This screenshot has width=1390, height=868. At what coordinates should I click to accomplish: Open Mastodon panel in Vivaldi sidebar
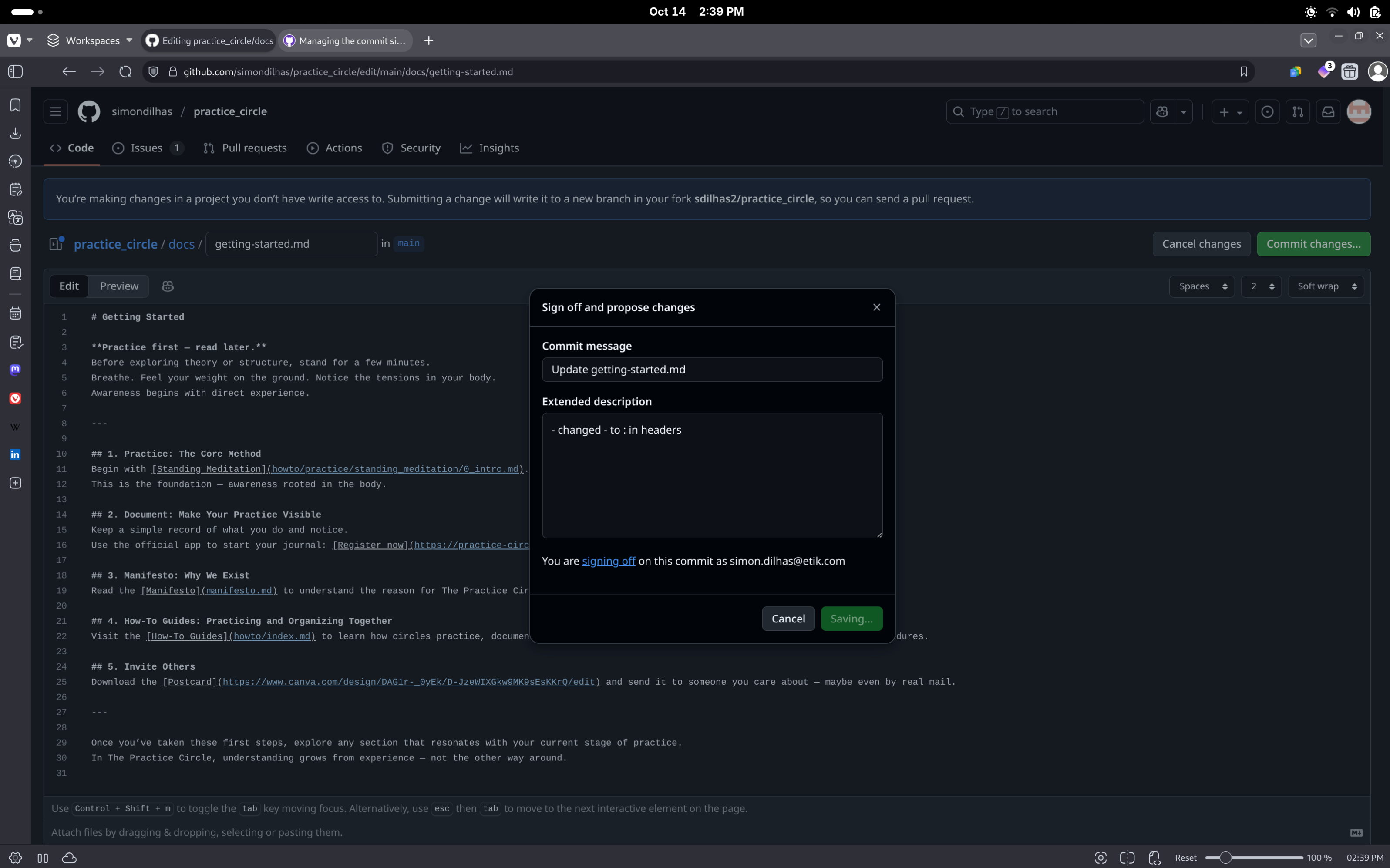coord(16,370)
